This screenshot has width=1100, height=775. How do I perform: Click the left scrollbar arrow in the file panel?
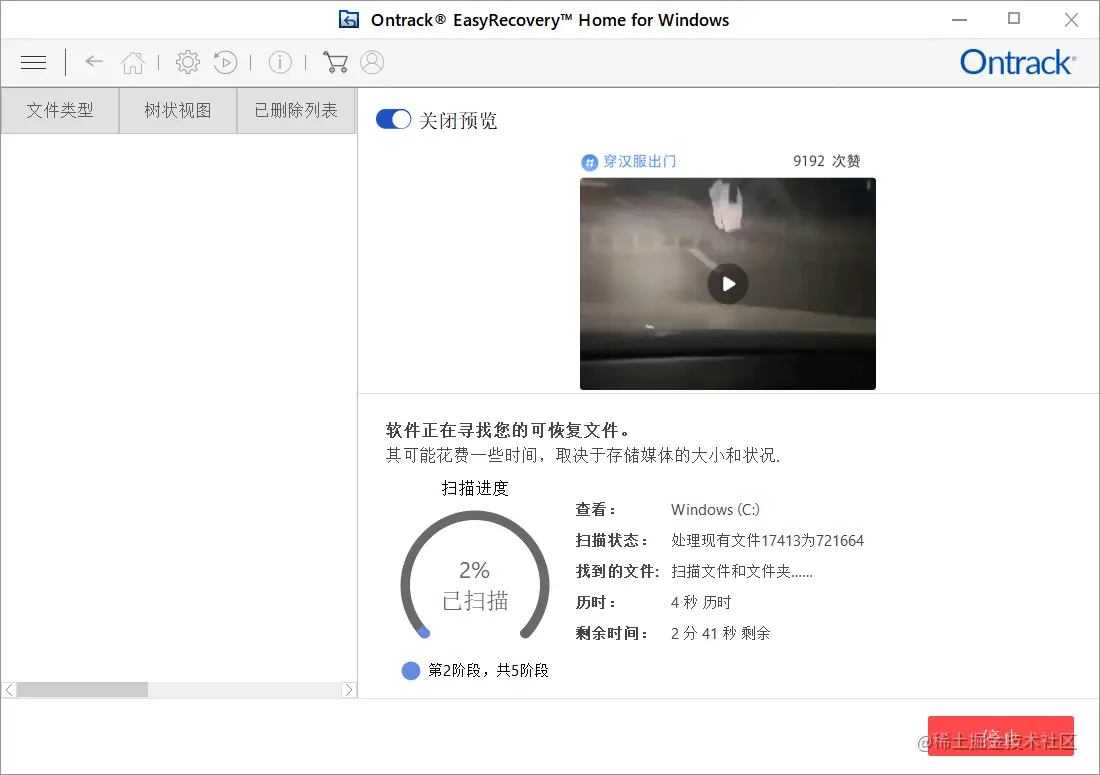coord(9,690)
